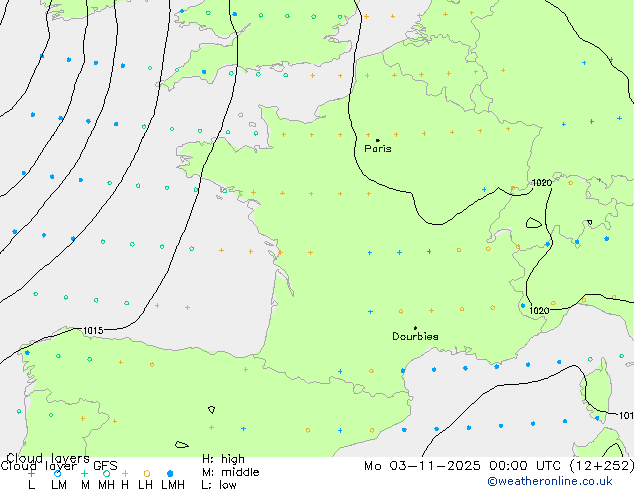Click the "LMH" legend text label

[173, 485]
